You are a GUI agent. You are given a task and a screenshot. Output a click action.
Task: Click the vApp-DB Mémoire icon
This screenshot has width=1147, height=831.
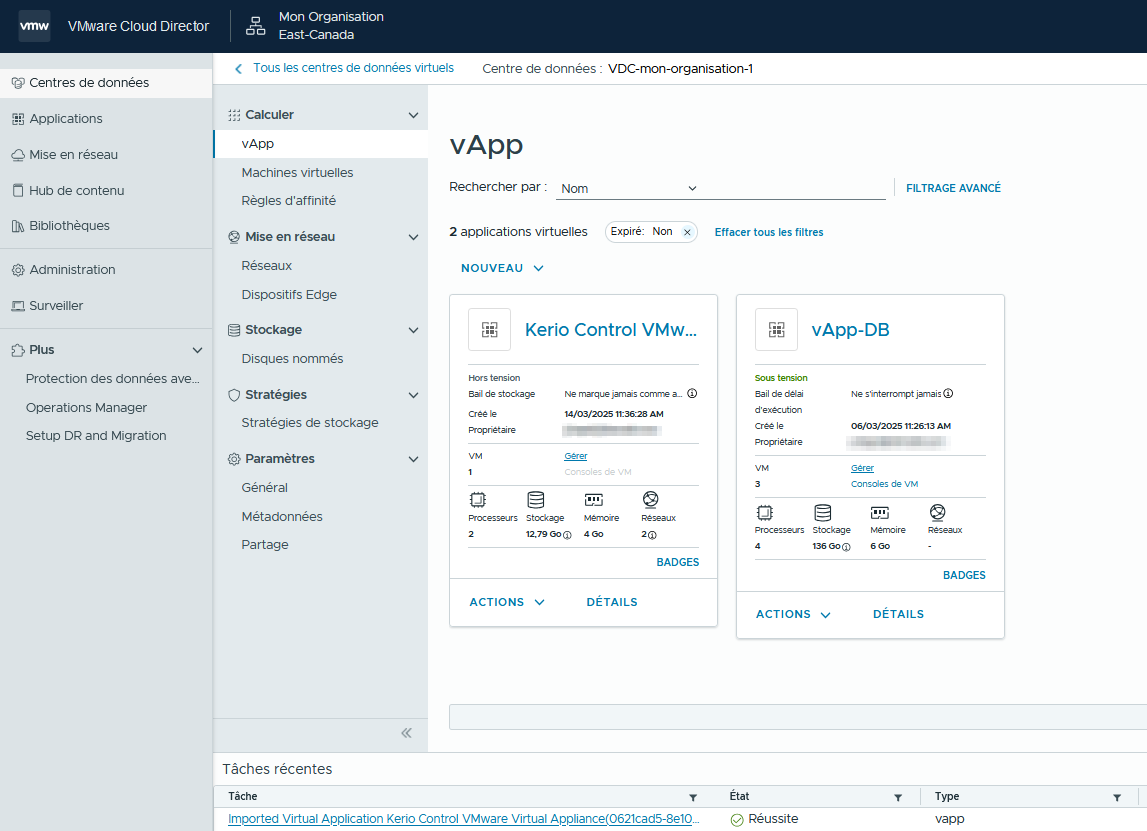pyautogui.click(x=880, y=512)
